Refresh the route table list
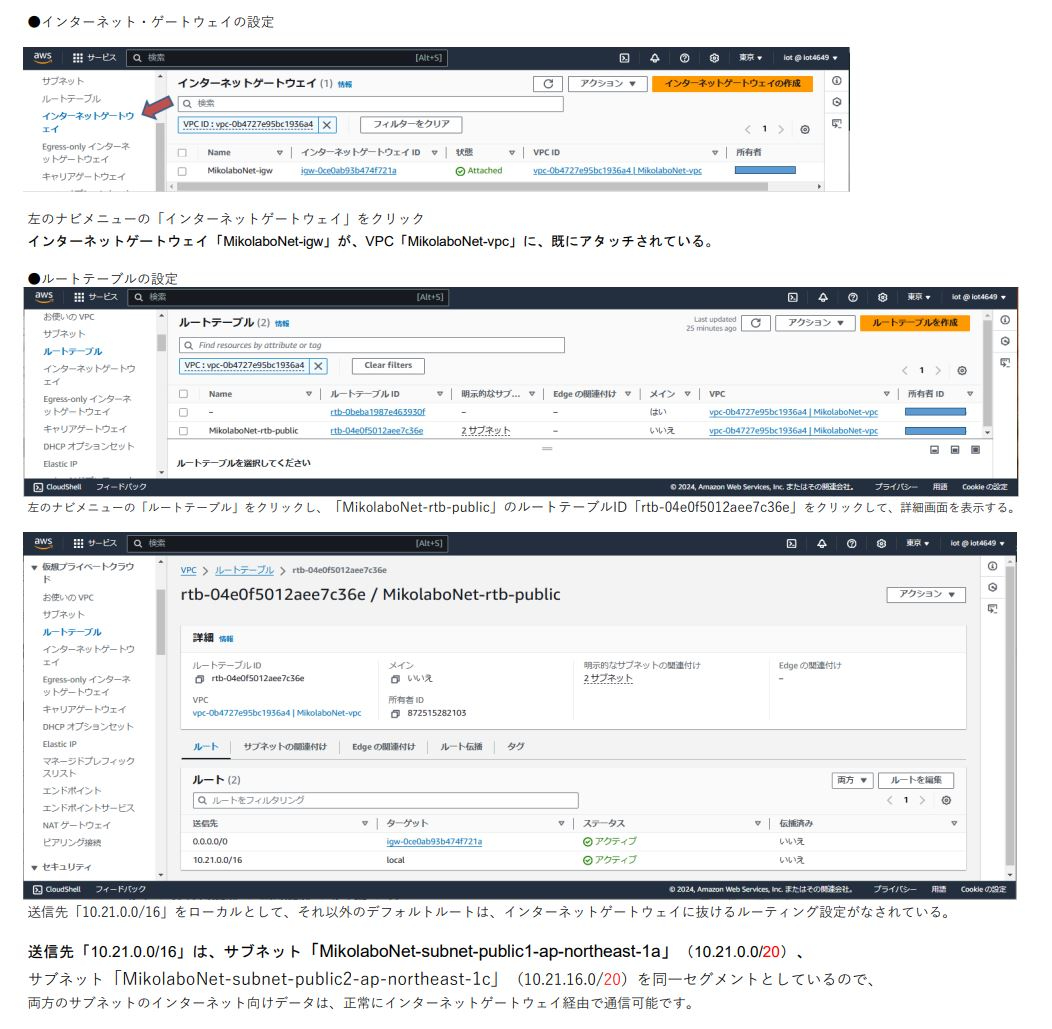This screenshot has height=1029, width=1052. point(755,323)
